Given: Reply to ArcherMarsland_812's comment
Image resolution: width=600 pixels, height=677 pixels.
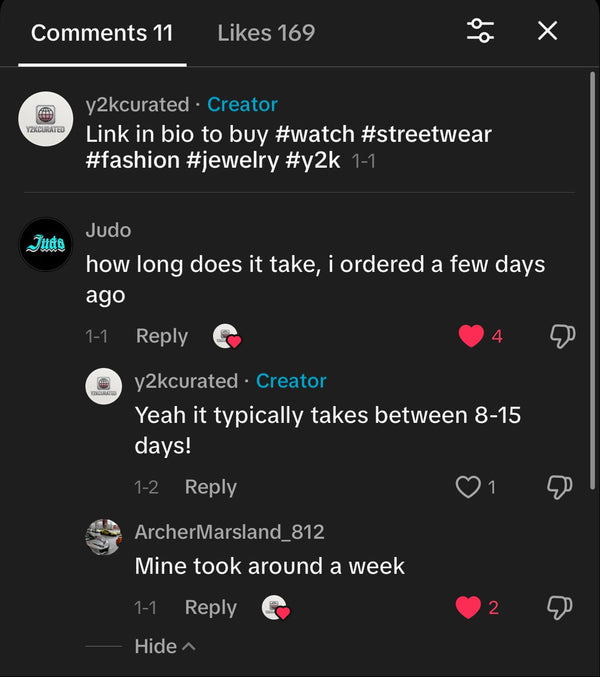Looking at the screenshot, I should (210, 607).
